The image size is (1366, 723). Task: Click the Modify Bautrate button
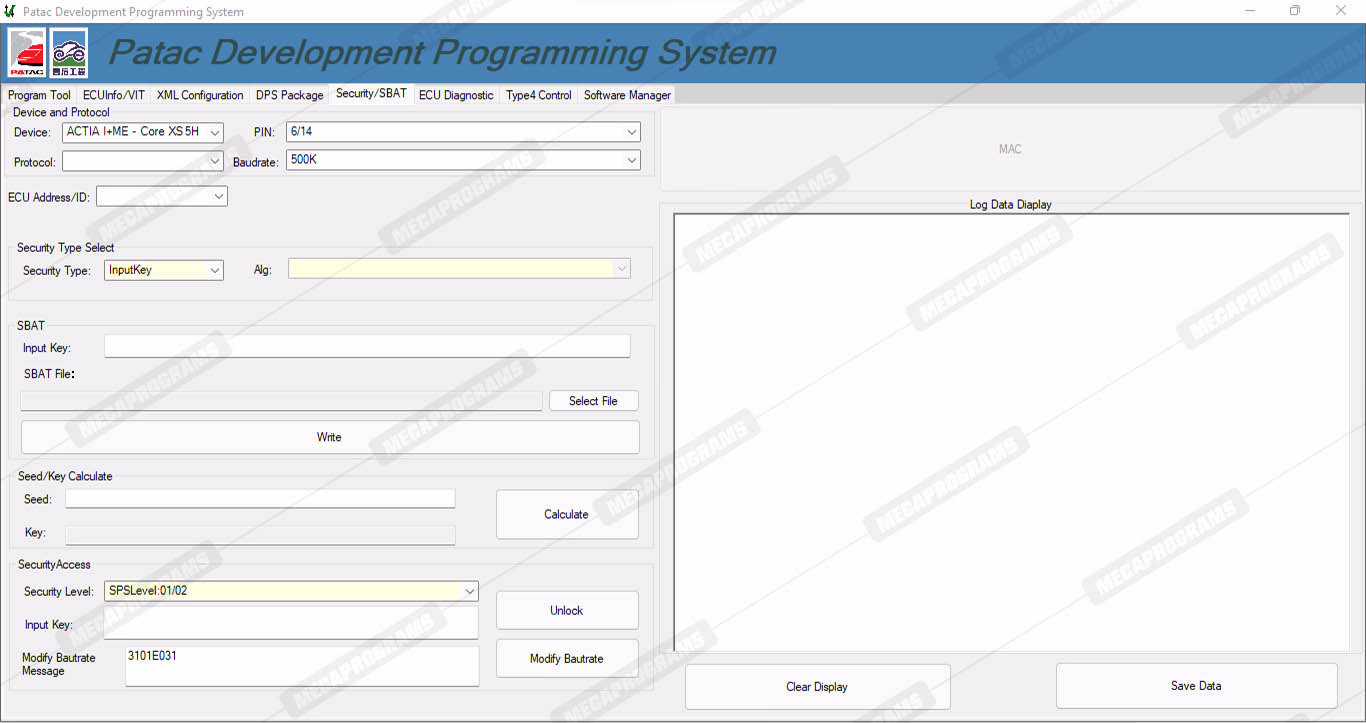567,658
